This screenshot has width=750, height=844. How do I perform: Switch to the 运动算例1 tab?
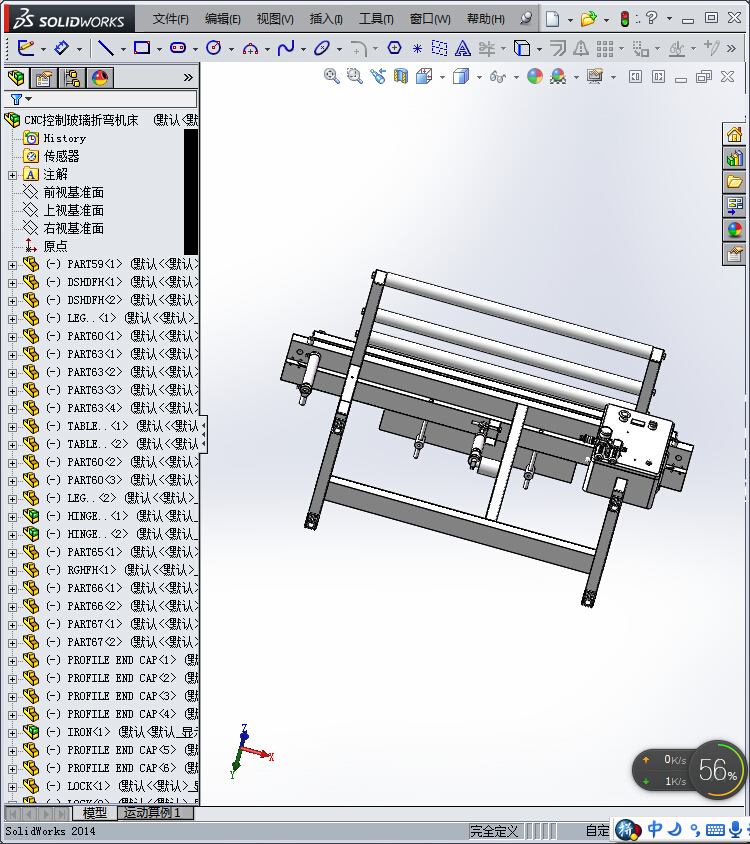pos(152,813)
